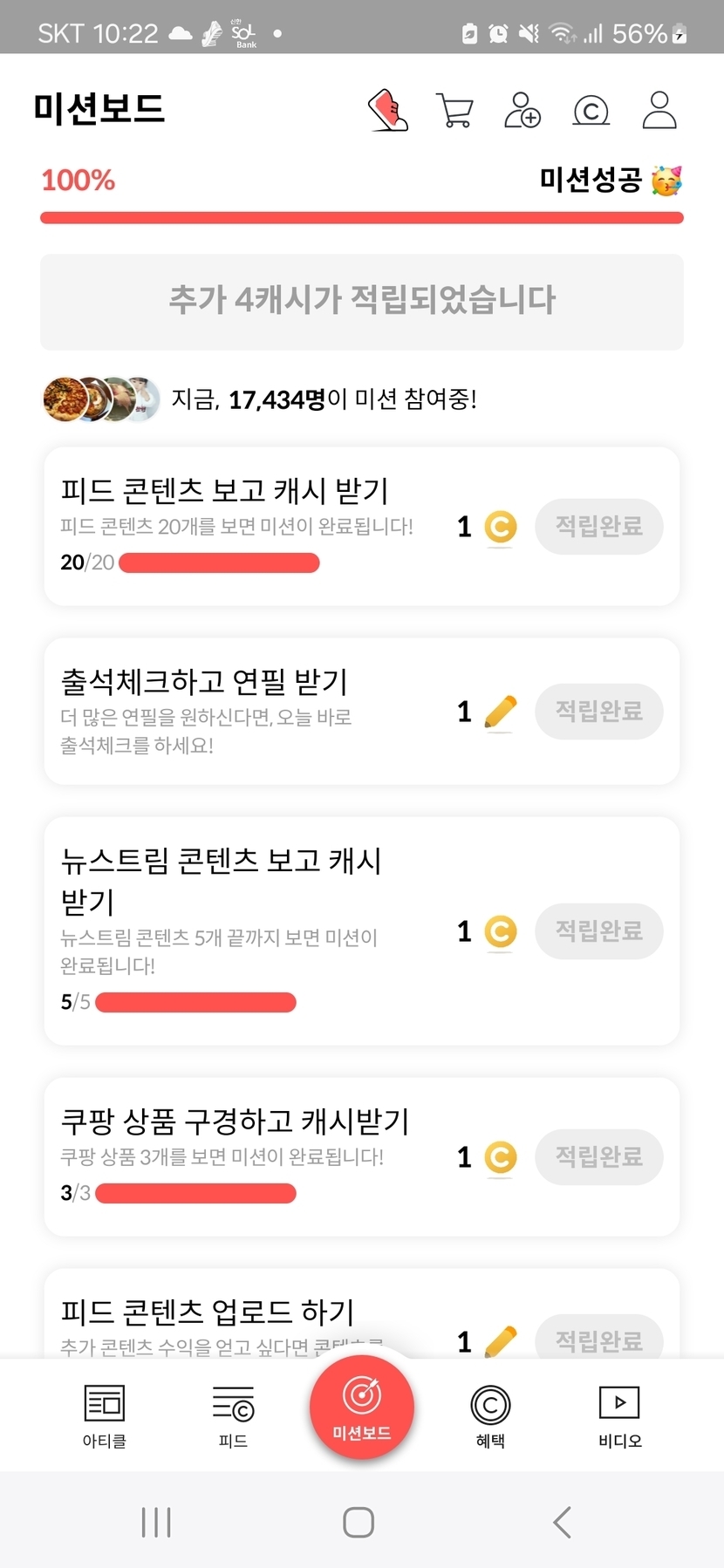Tap the 추가 4캐시가 적립되었습니다 banner

pyautogui.click(x=361, y=302)
